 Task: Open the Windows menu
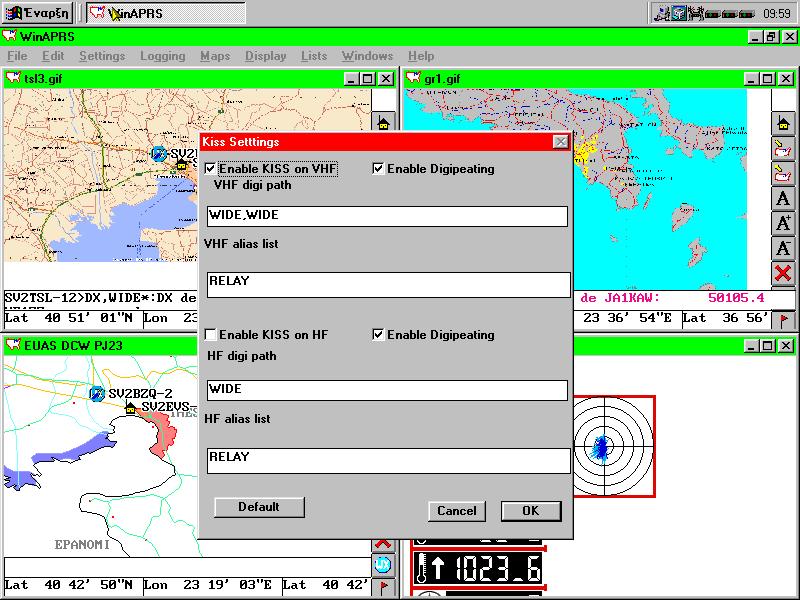pos(367,56)
